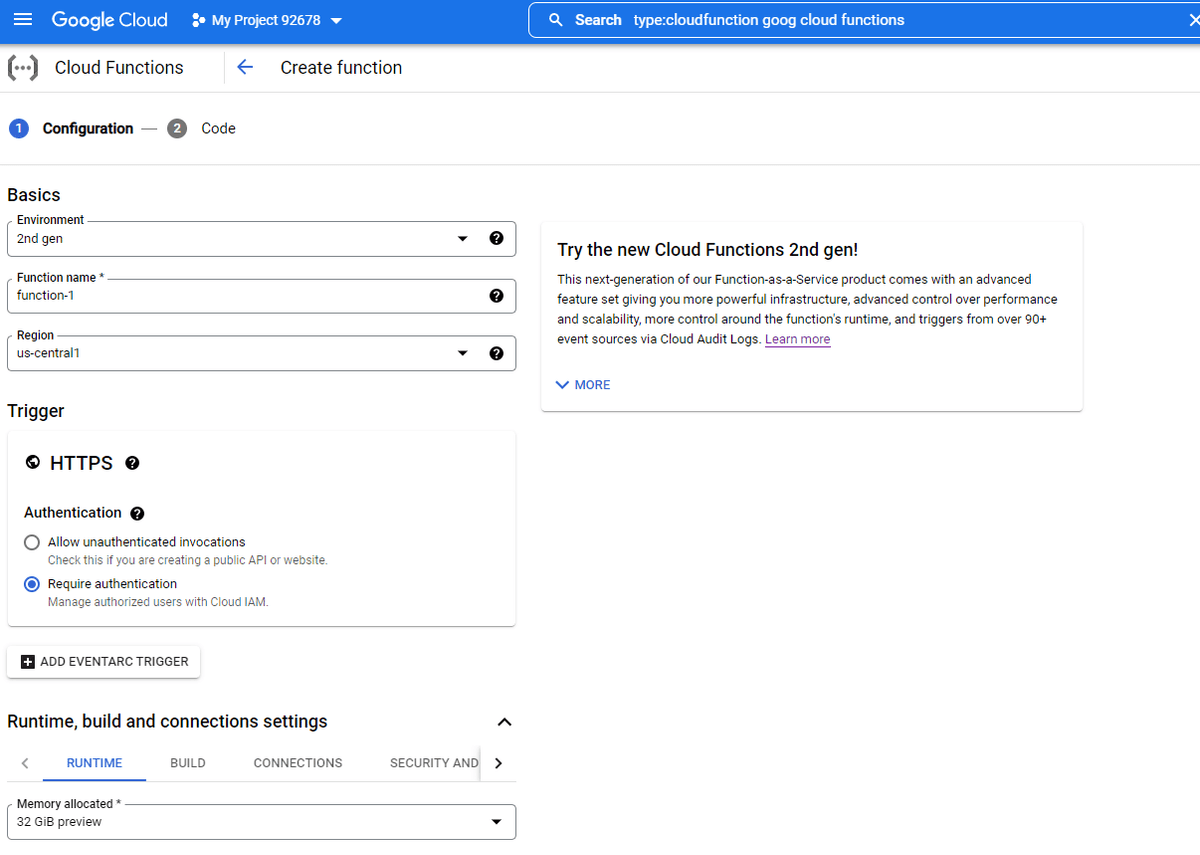The image size is (1200, 855).
Task: Select Require authentication option
Action: pyautogui.click(x=32, y=584)
